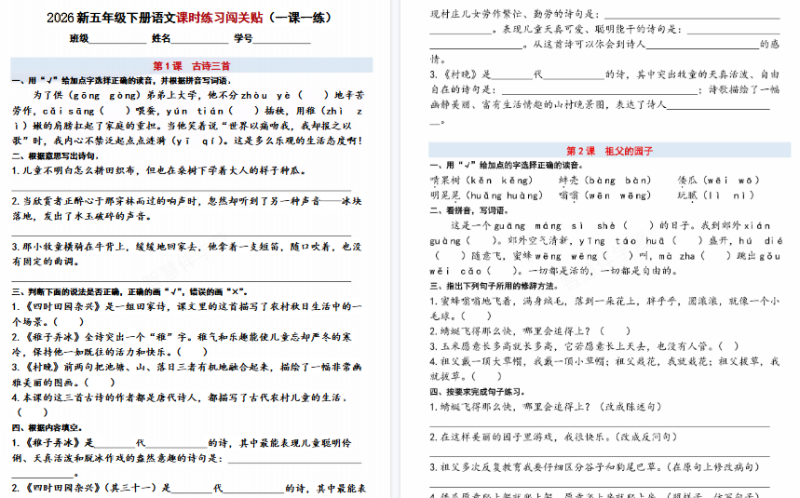
Task: Click the sentence starting 3.那小牧童横躺在牛背上
Action: pos(187,254)
